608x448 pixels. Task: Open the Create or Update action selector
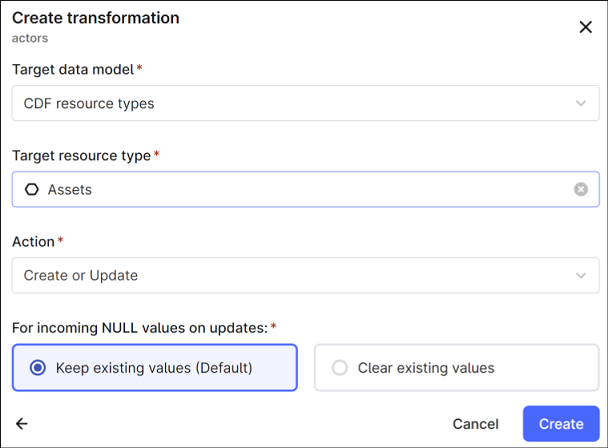point(300,275)
